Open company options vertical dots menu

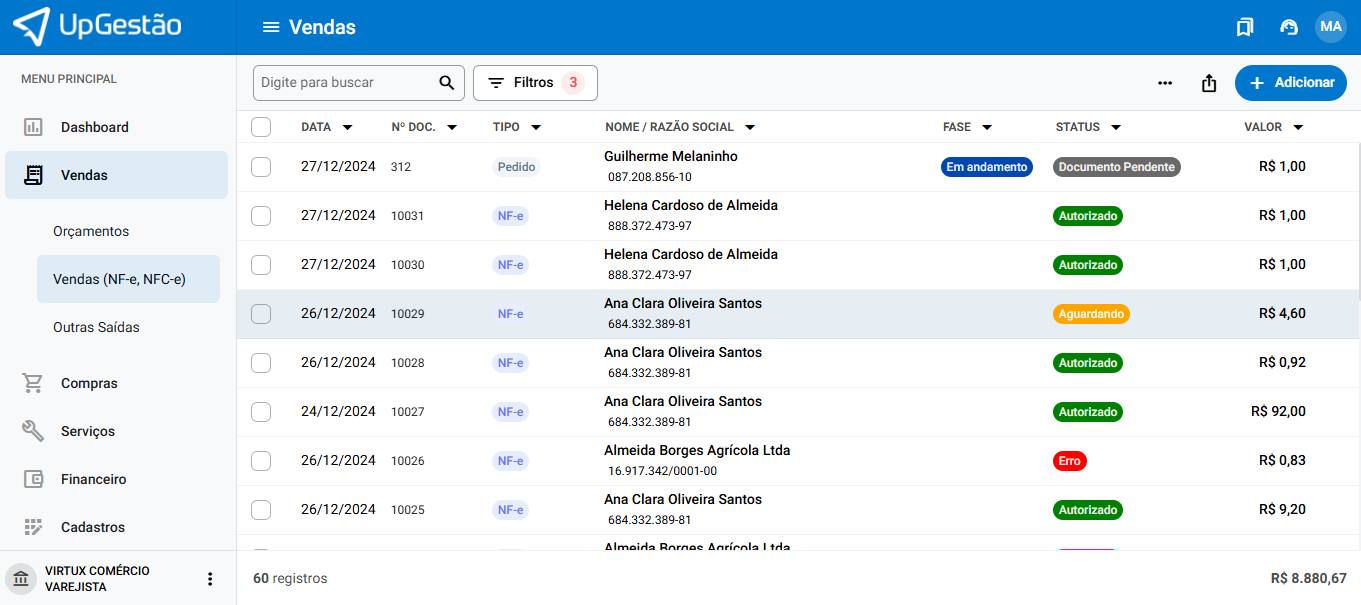click(x=210, y=579)
